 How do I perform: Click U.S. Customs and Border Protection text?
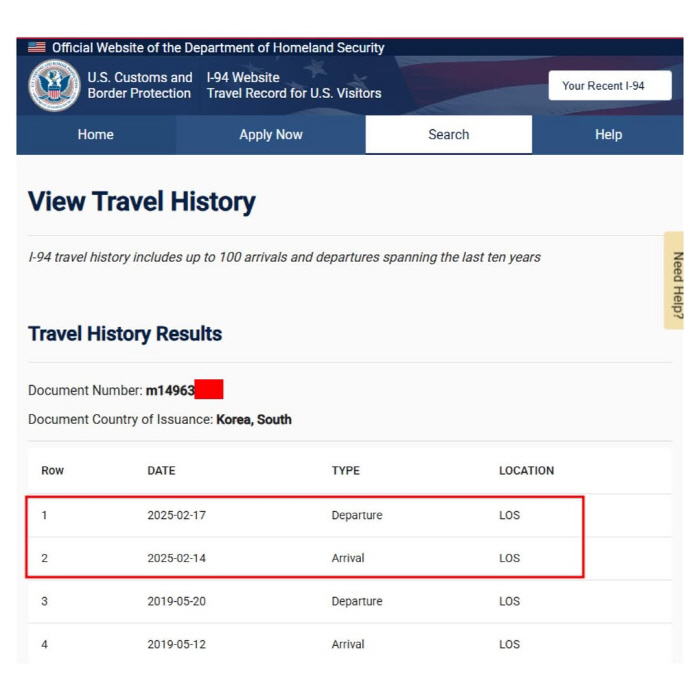click(140, 85)
